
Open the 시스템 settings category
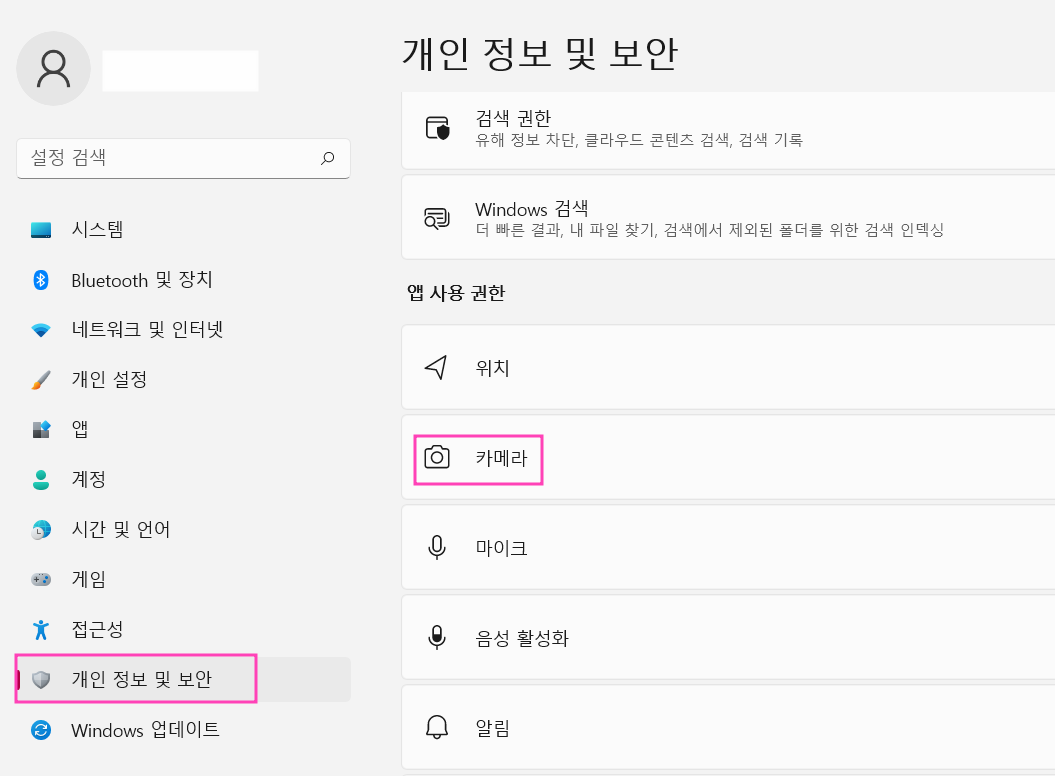tap(183, 230)
